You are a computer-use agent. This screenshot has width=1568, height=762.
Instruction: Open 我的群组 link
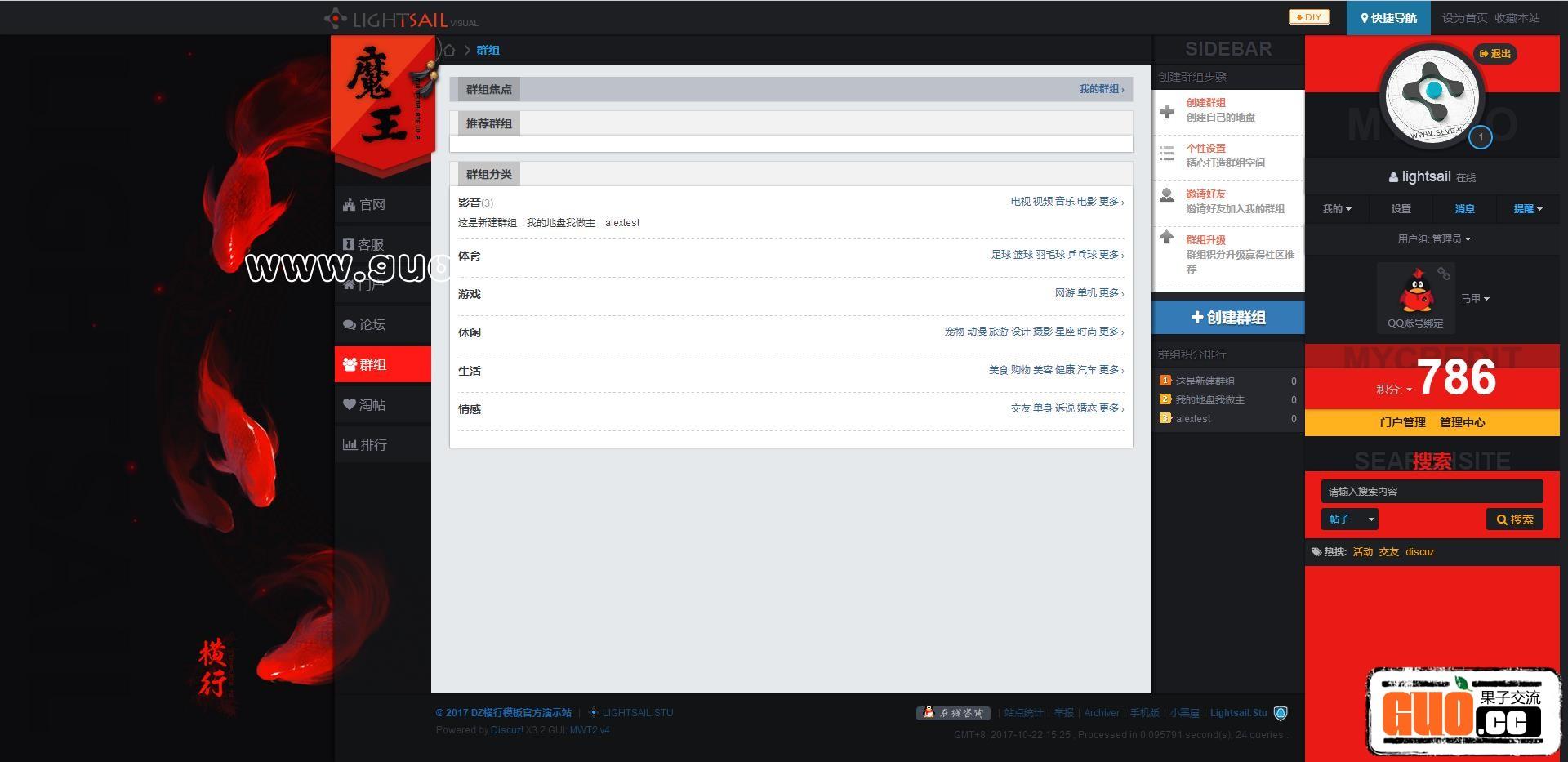tap(1101, 89)
